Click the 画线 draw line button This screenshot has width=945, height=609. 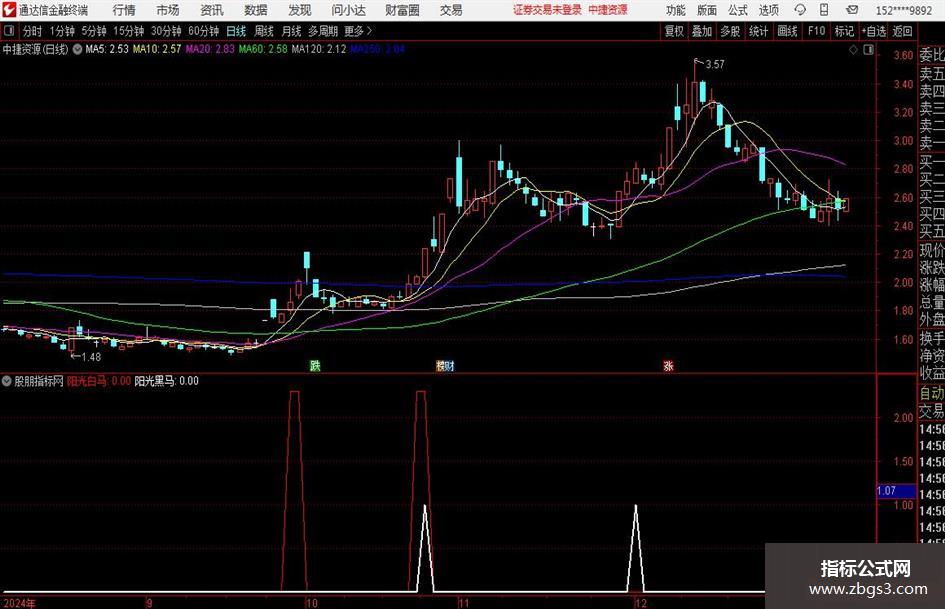(x=787, y=31)
